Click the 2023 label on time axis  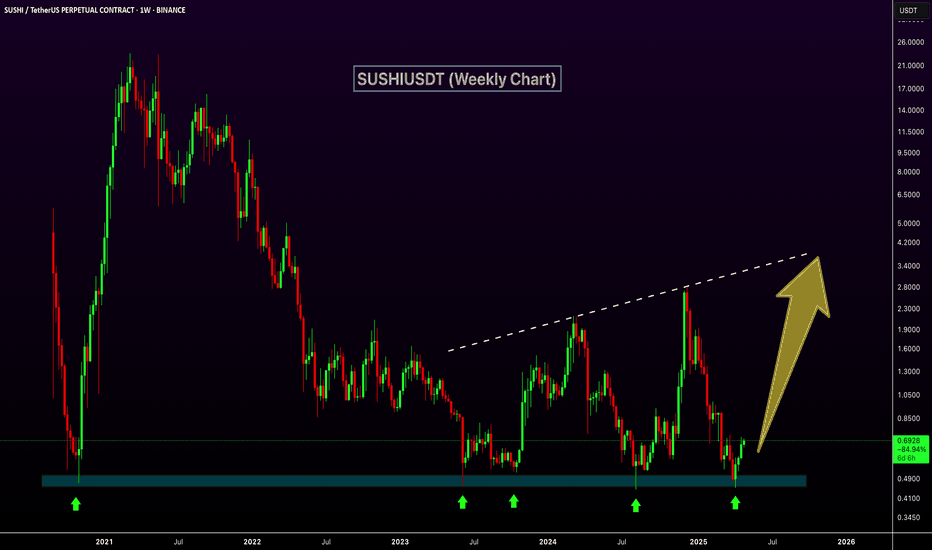tap(400, 542)
